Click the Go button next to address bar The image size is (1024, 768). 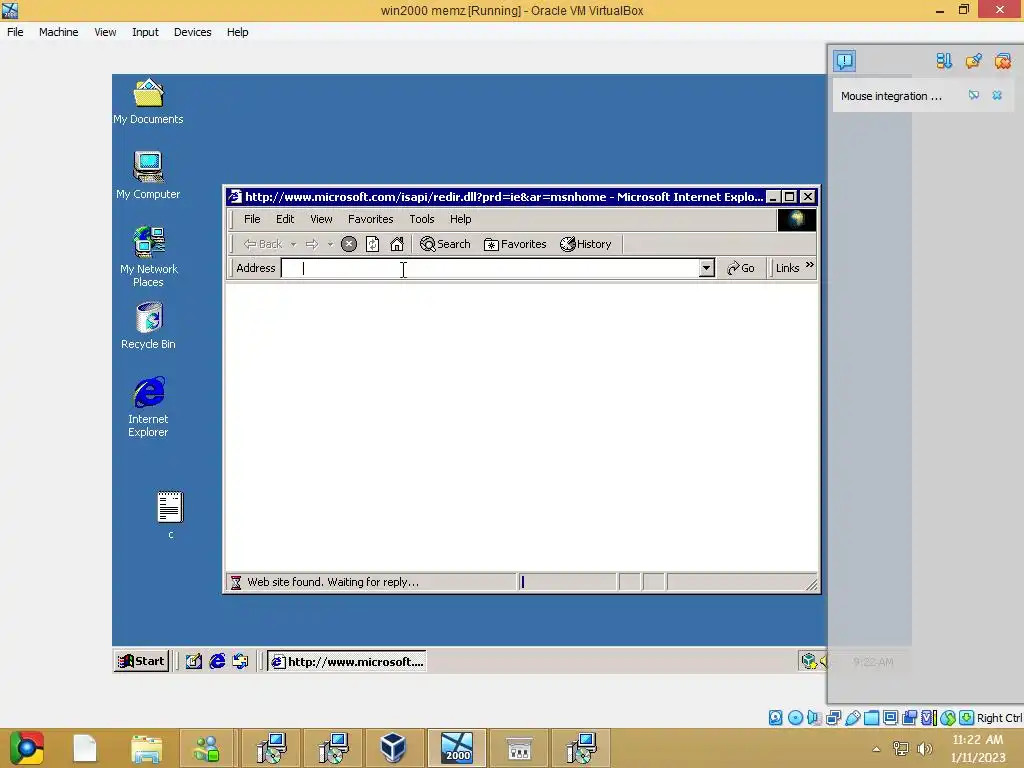tap(741, 268)
